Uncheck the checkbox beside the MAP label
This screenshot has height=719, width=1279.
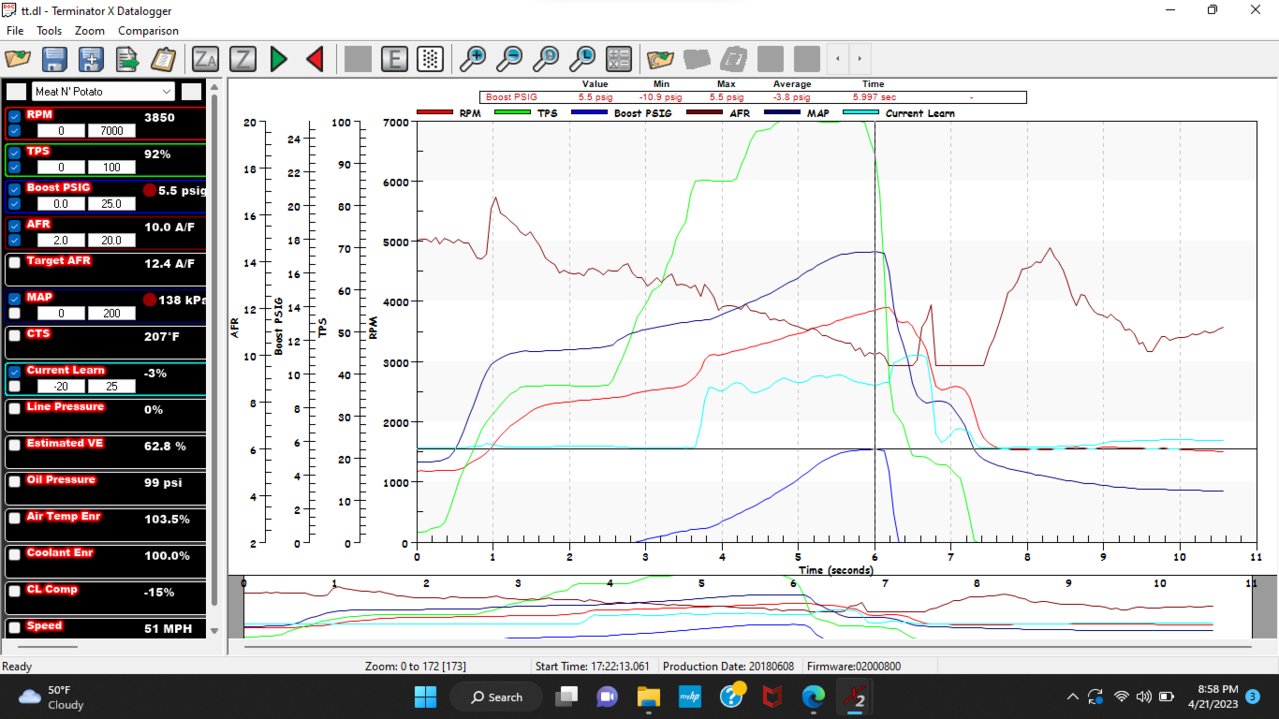[14, 299]
